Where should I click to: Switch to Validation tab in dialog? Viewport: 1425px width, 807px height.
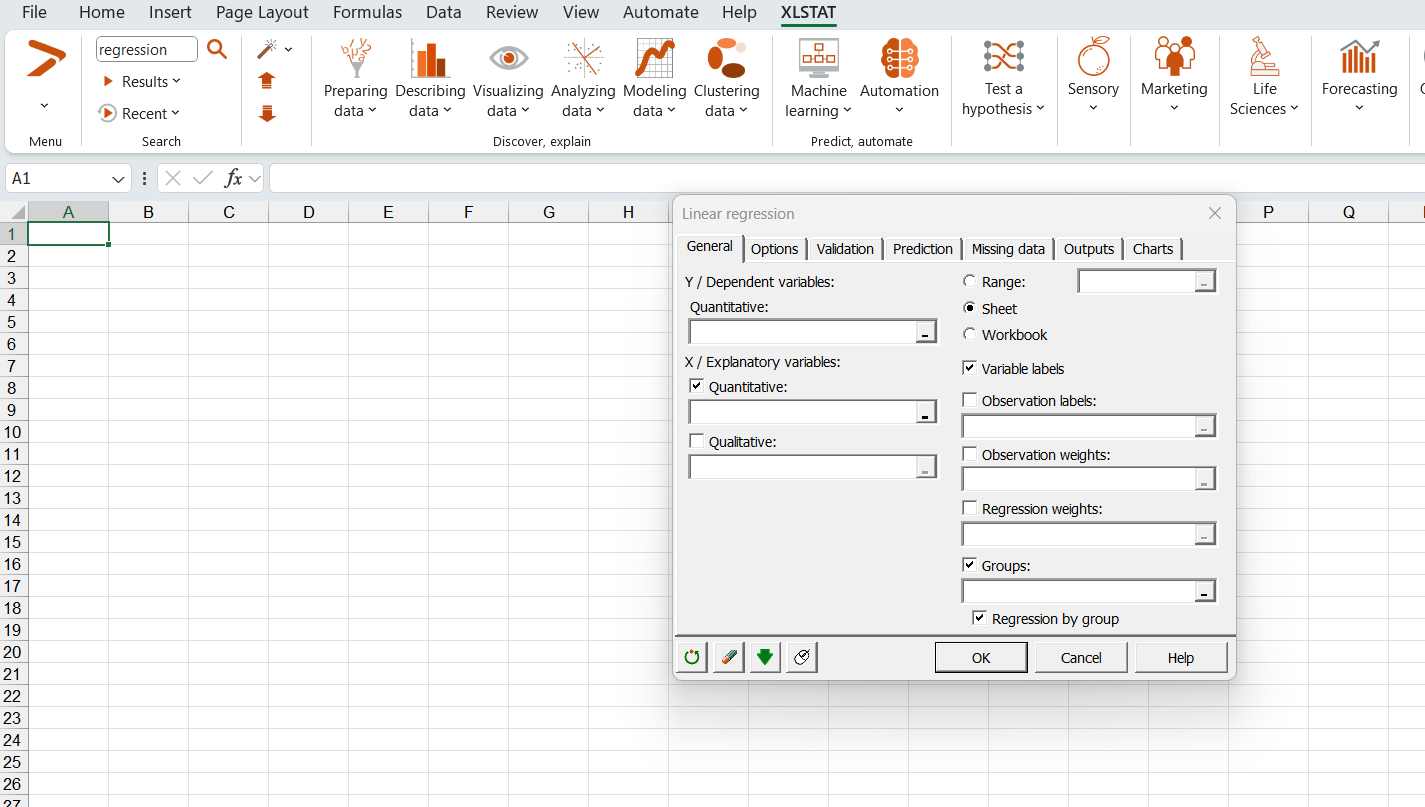(845, 249)
